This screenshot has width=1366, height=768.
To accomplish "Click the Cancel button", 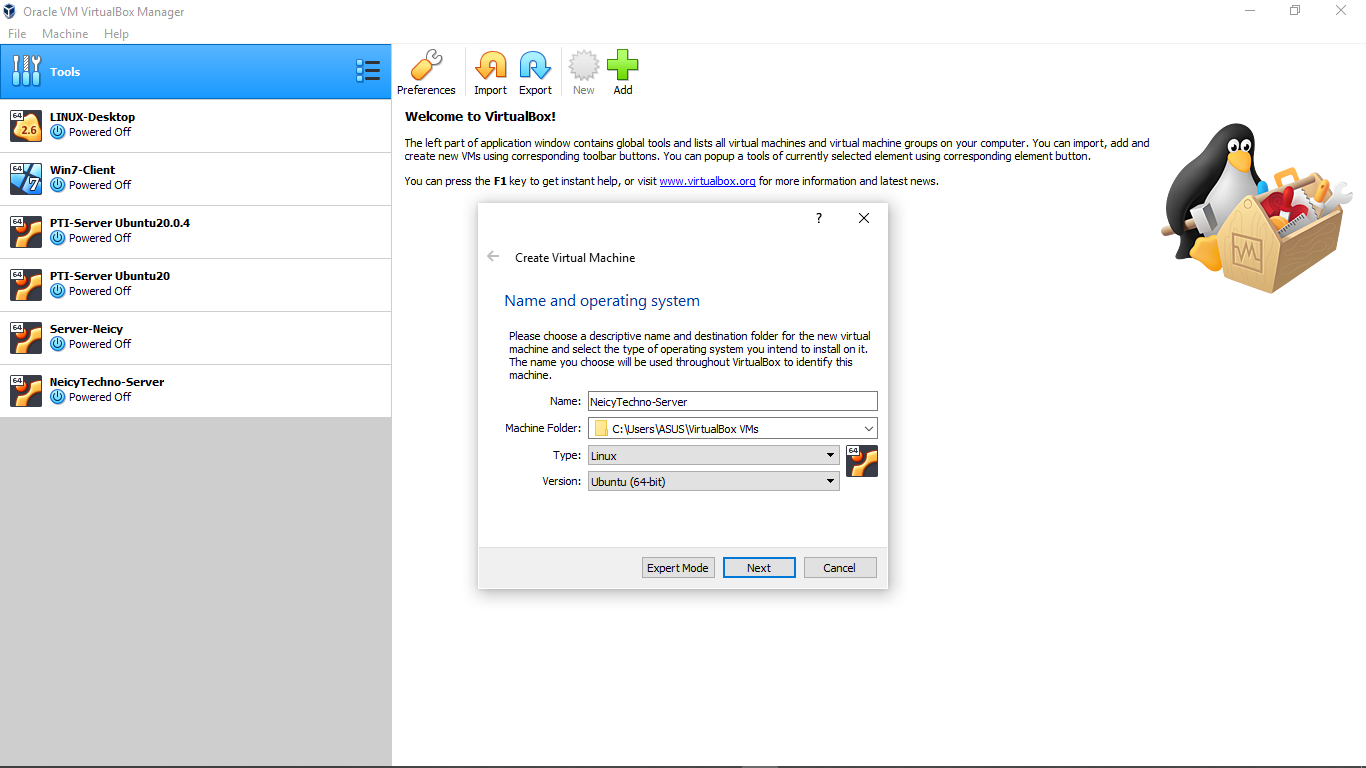I will click(840, 568).
